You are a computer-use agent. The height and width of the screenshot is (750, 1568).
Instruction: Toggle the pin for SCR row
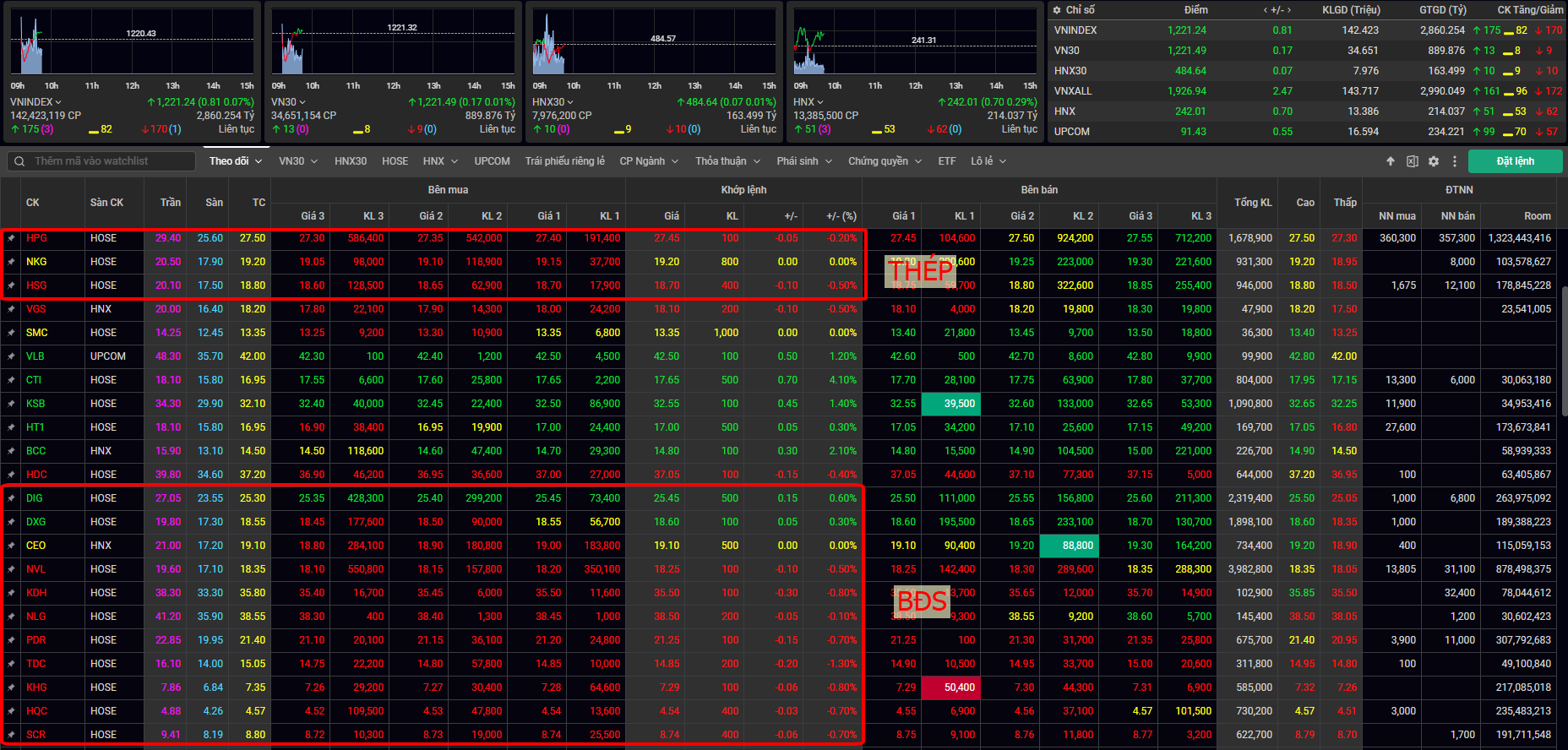click(x=11, y=735)
